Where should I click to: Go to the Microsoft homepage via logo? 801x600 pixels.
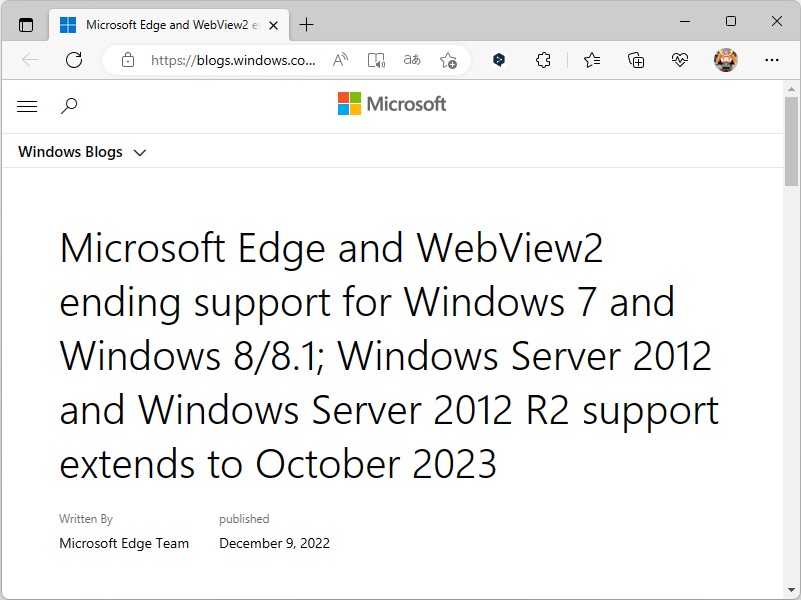coord(392,104)
